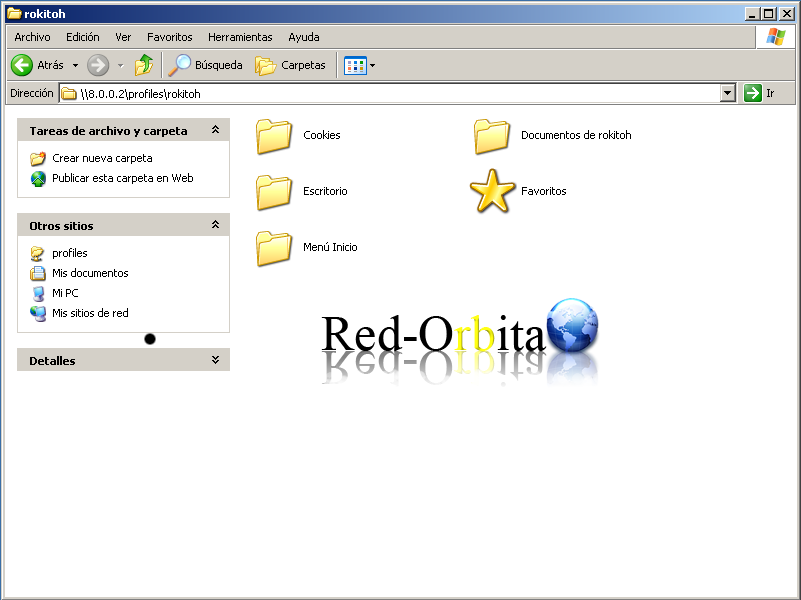Open Mi PC link
The width and height of the screenshot is (801, 600).
(x=65, y=293)
